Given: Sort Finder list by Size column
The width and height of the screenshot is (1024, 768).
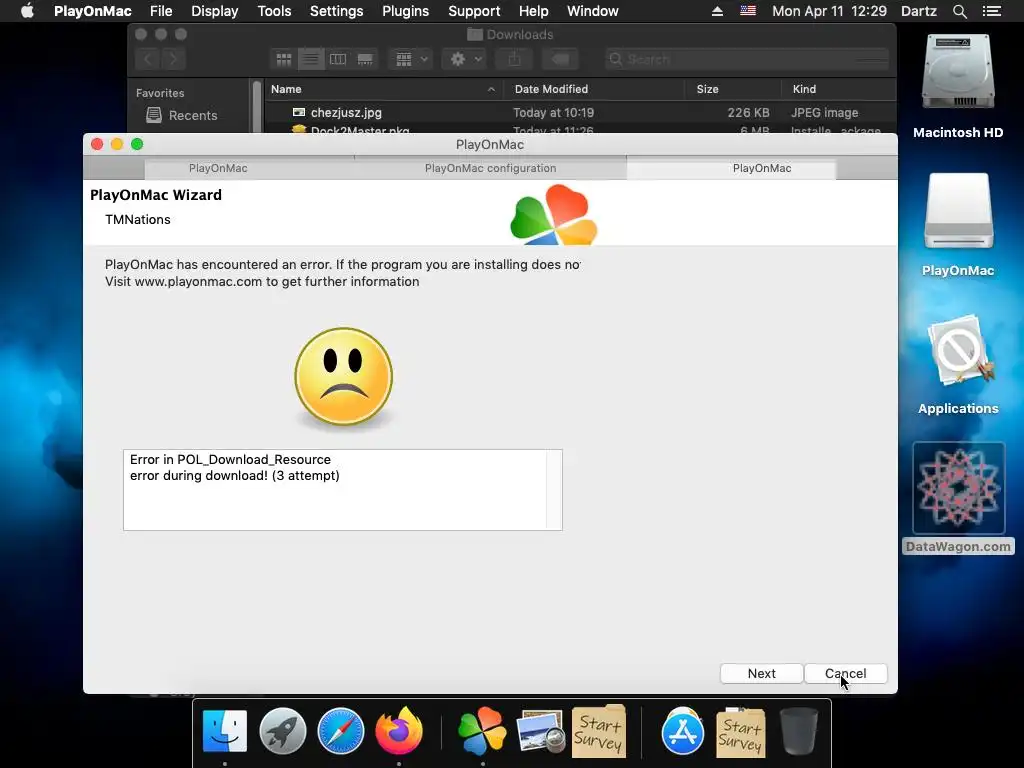Looking at the screenshot, I should [x=707, y=89].
